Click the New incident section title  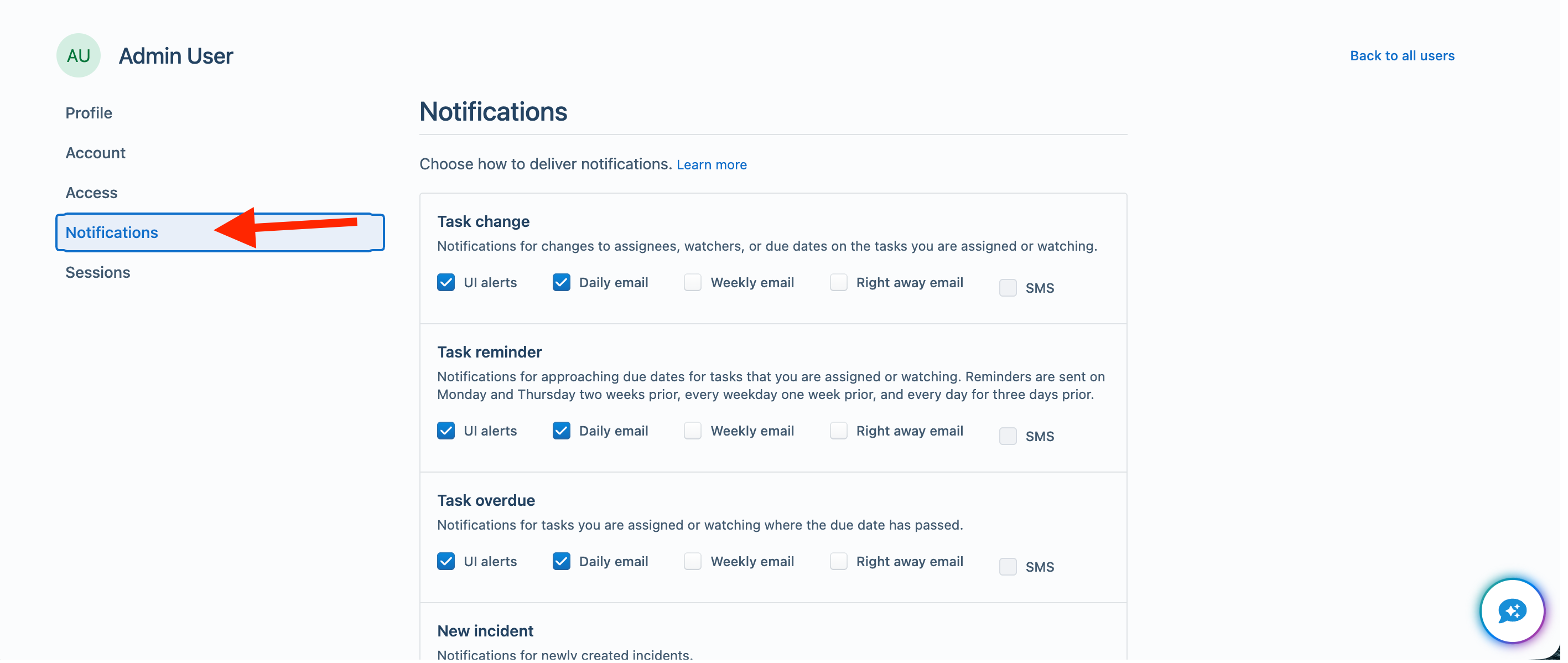tap(485, 631)
